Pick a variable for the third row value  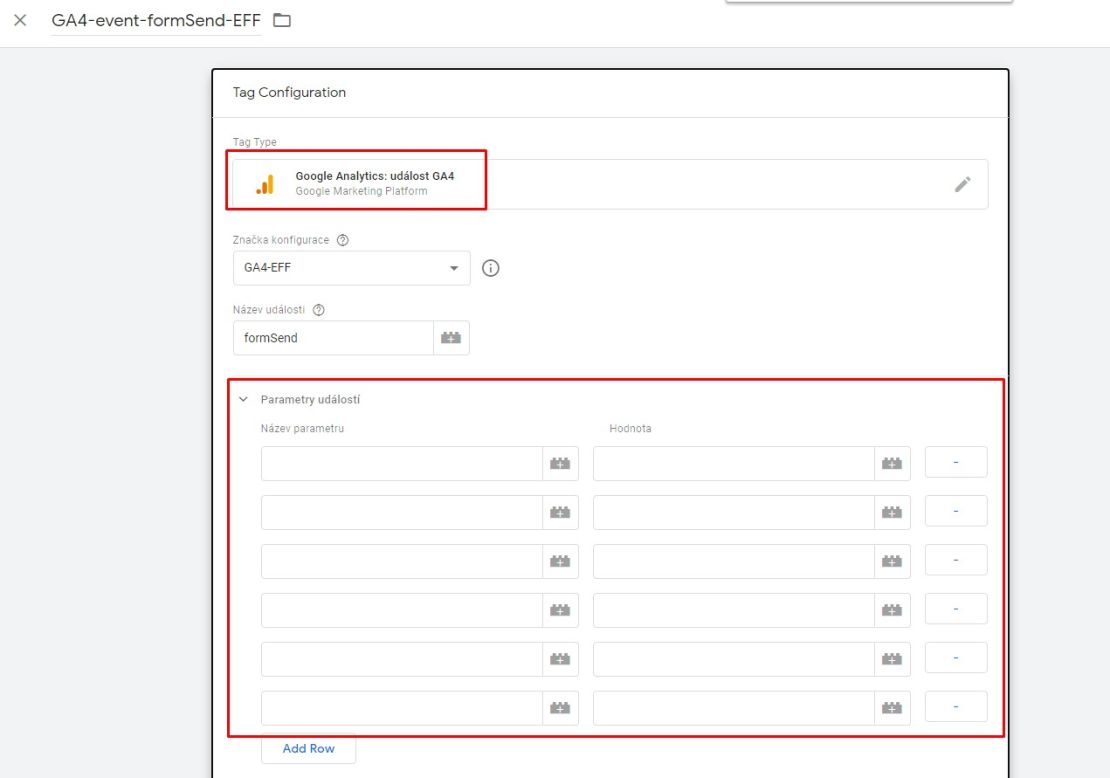(892, 561)
